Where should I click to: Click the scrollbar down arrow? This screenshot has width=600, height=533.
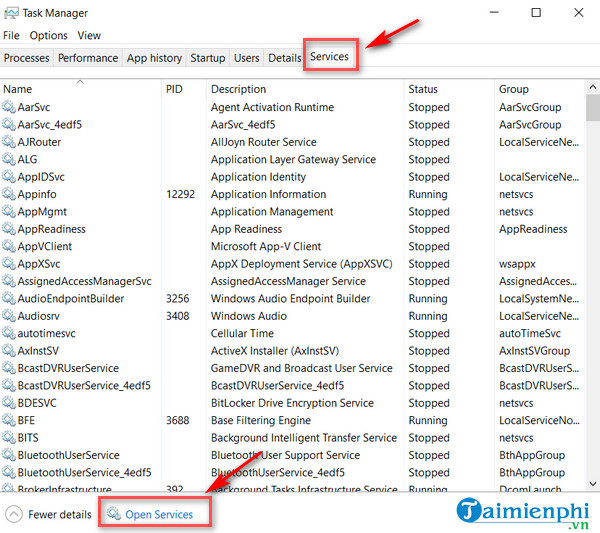coord(592,484)
